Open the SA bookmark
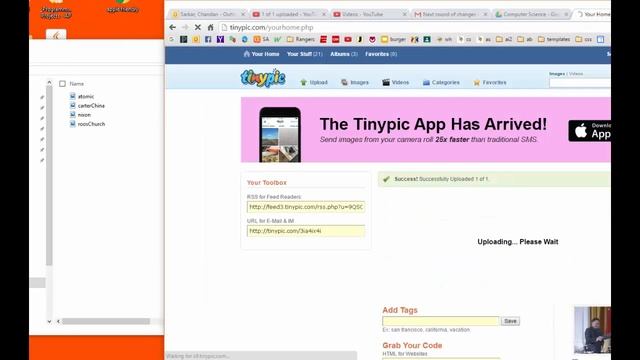 tap(261, 40)
